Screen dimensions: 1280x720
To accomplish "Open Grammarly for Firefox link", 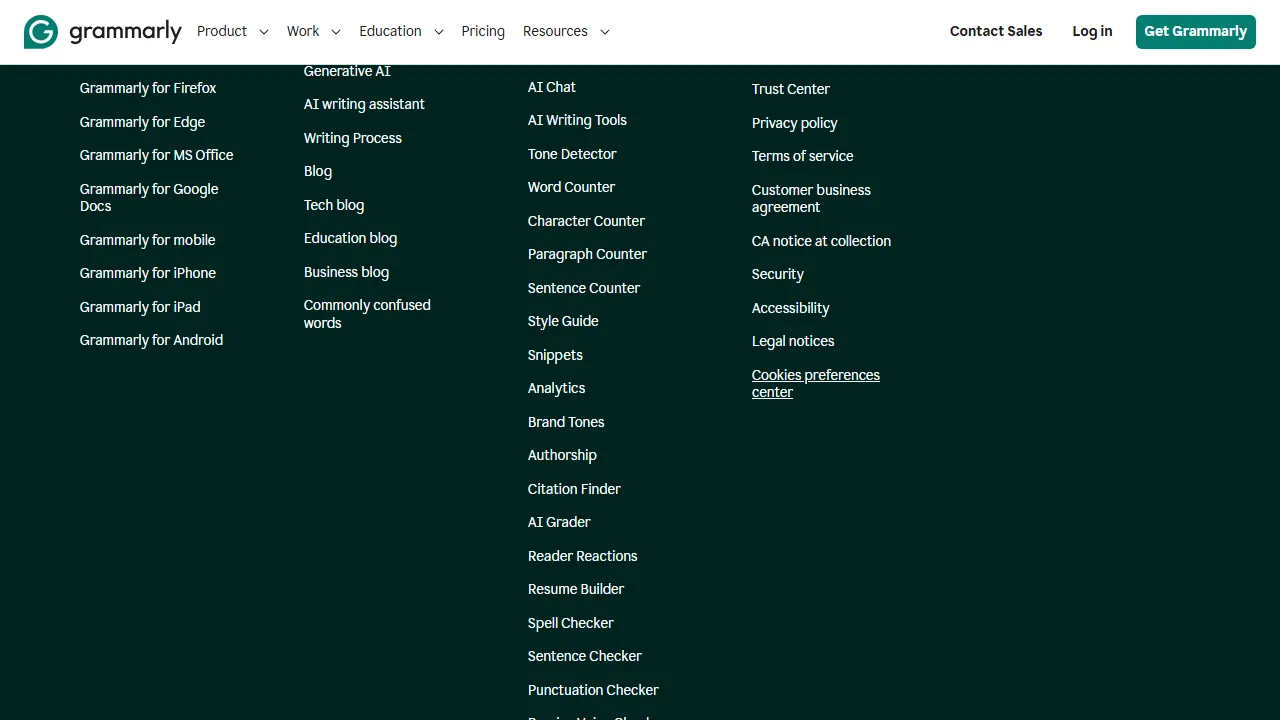I will 148,88.
